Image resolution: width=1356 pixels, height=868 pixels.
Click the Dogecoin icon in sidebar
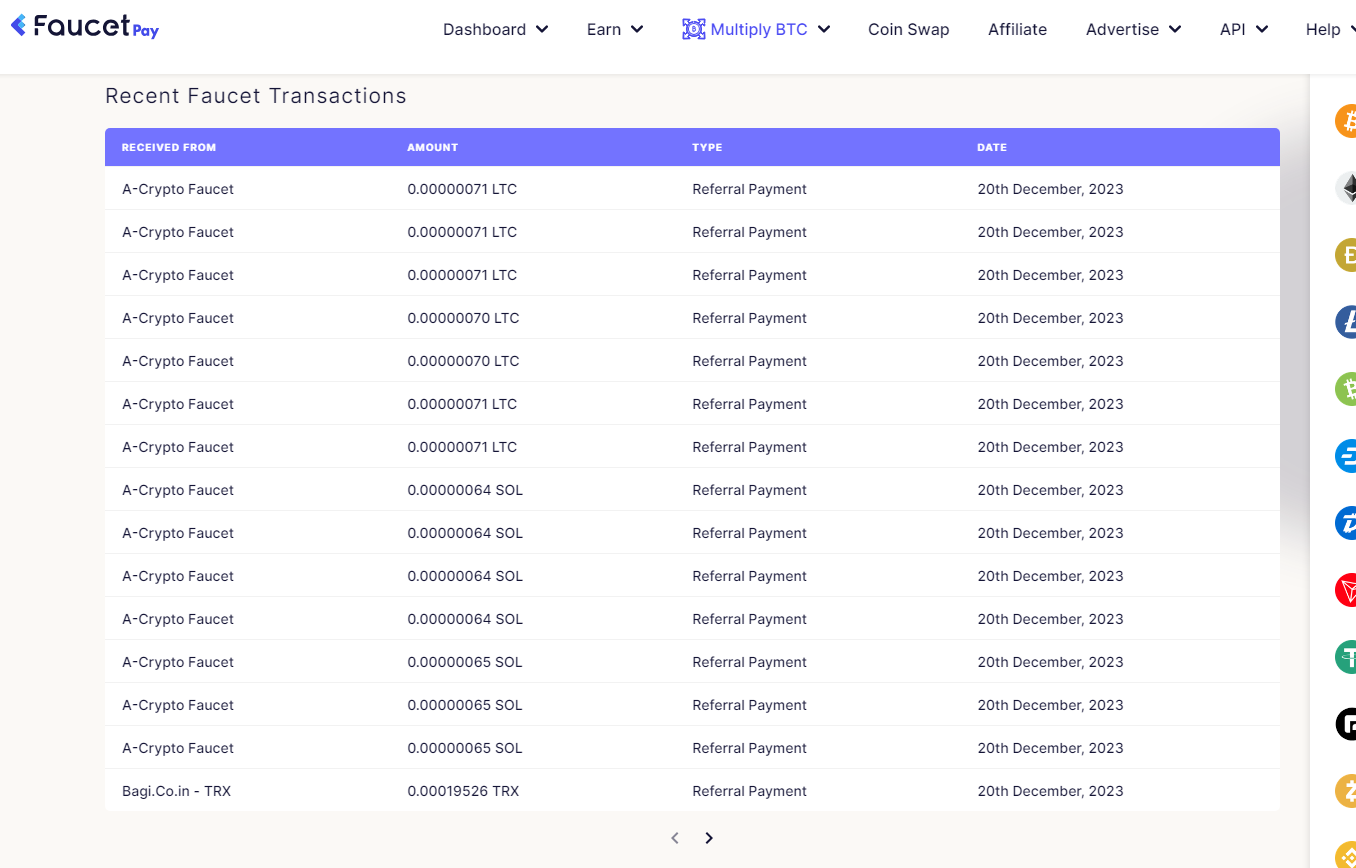[1347, 254]
